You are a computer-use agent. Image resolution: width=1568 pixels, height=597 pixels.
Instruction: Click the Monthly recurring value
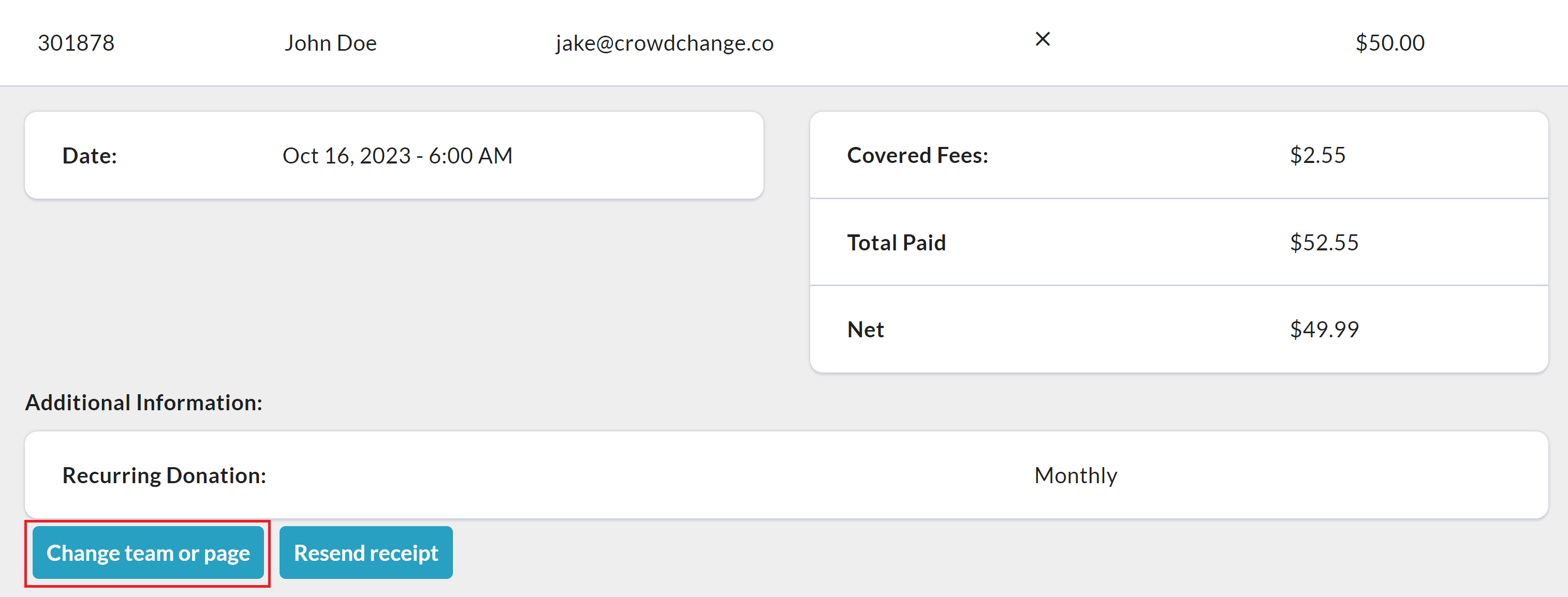click(x=1076, y=475)
